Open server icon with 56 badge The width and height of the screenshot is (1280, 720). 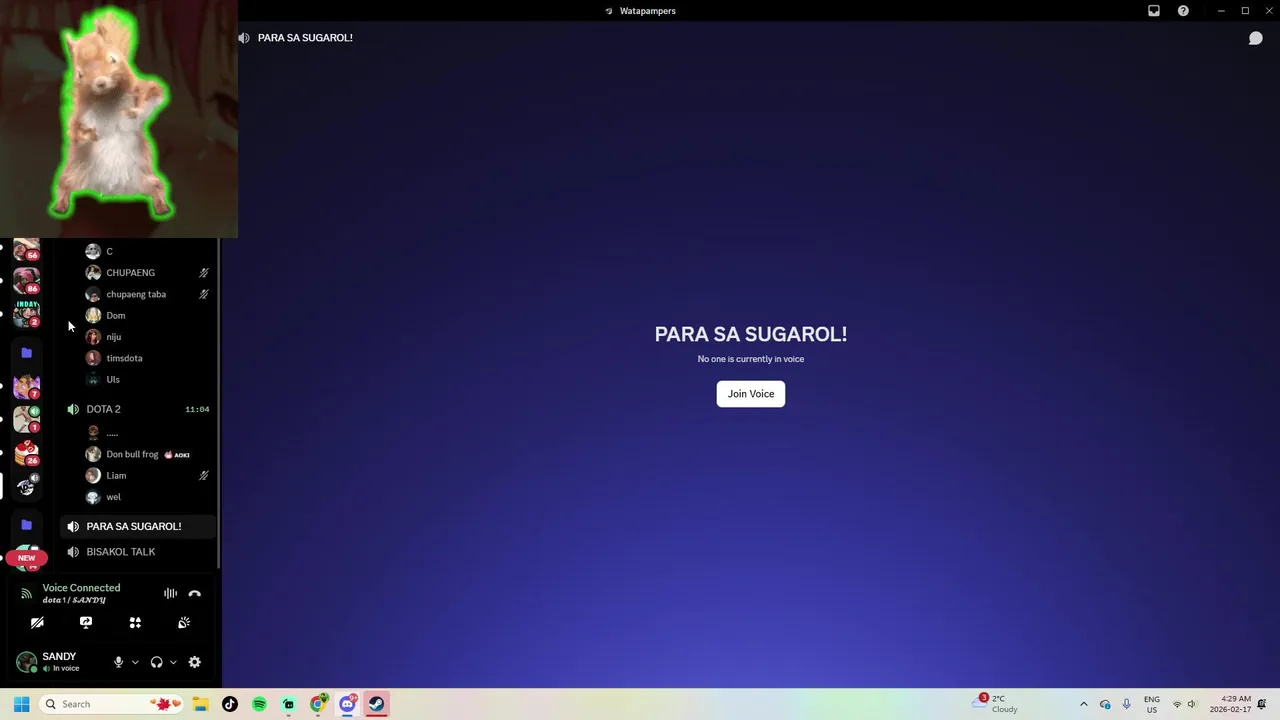[x=26, y=248]
